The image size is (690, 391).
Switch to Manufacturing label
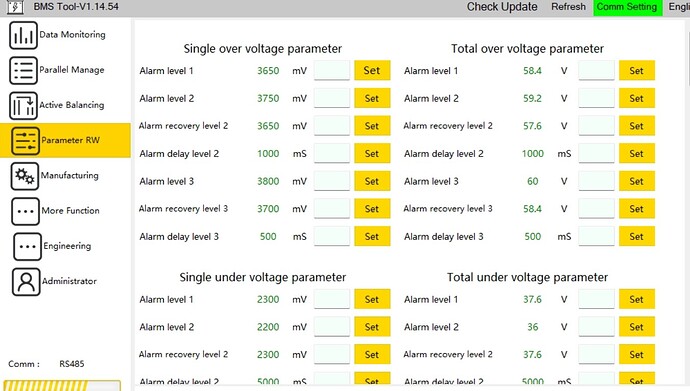70,175
